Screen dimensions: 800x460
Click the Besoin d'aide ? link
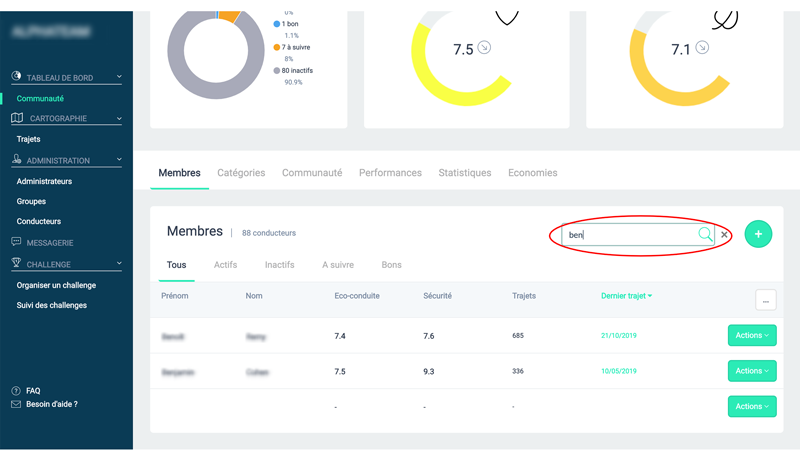coord(52,404)
